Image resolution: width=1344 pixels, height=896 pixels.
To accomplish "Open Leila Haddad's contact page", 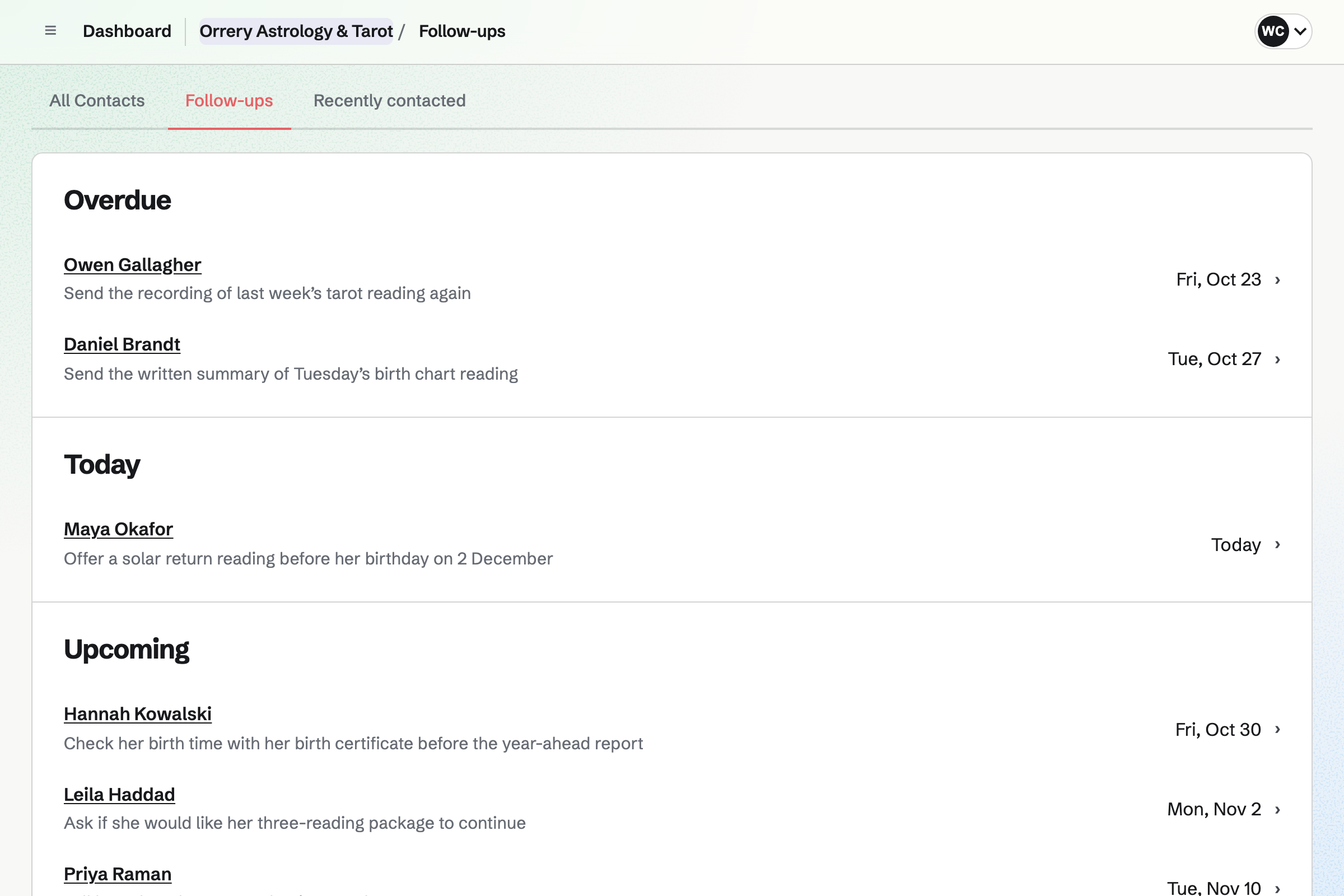I will point(119,795).
